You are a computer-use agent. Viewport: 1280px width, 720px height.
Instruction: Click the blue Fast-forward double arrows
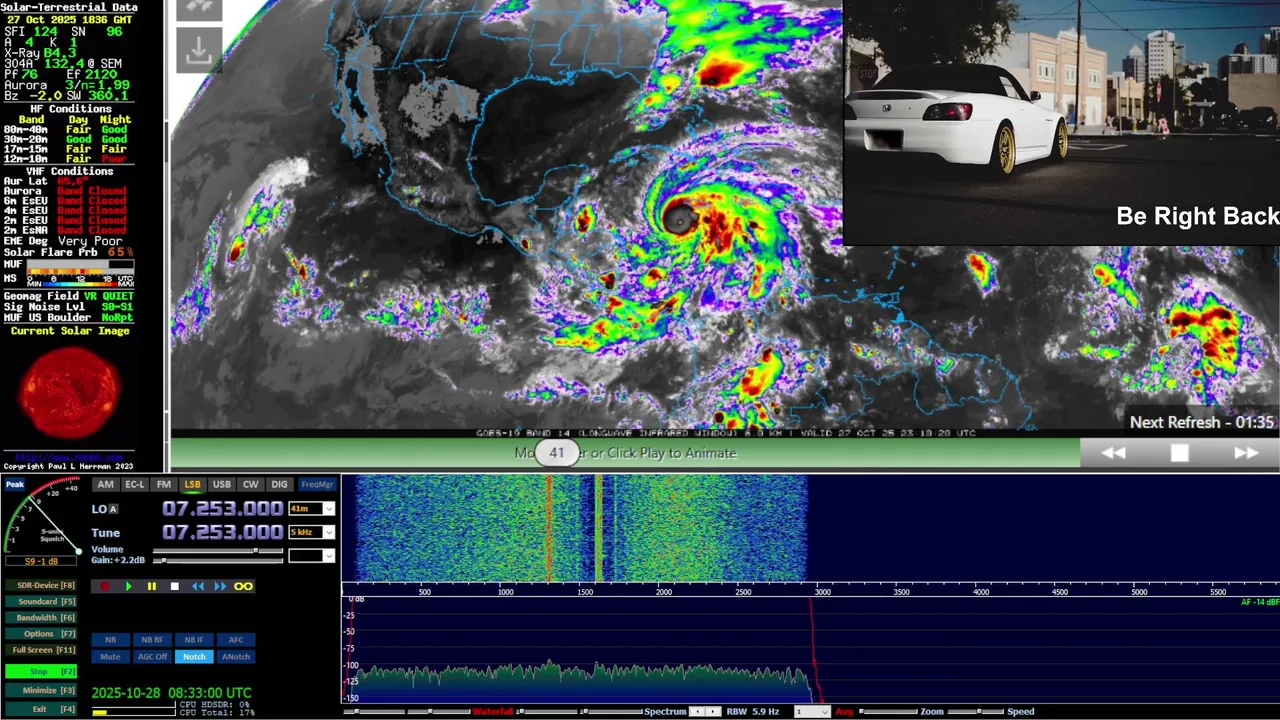click(220, 586)
